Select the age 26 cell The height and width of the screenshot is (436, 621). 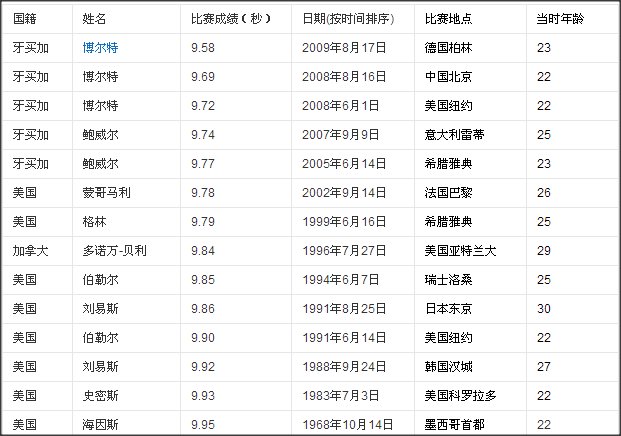[544, 193]
